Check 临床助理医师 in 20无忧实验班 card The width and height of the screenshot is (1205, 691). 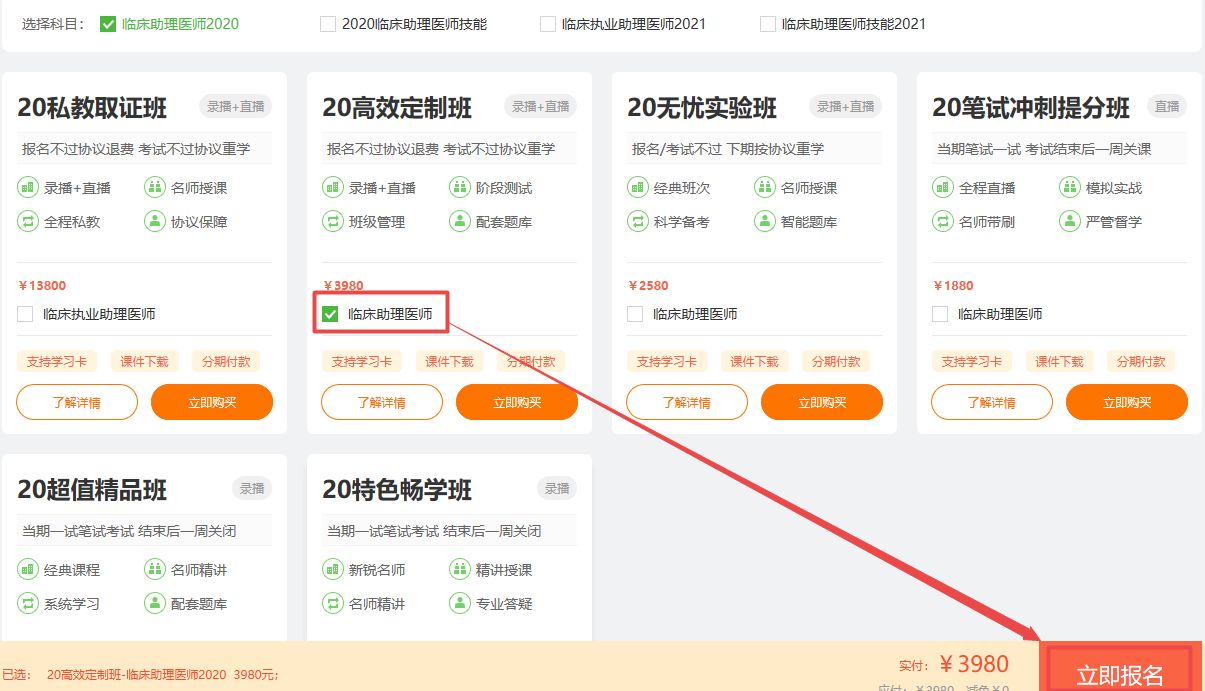pyautogui.click(x=635, y=314)
